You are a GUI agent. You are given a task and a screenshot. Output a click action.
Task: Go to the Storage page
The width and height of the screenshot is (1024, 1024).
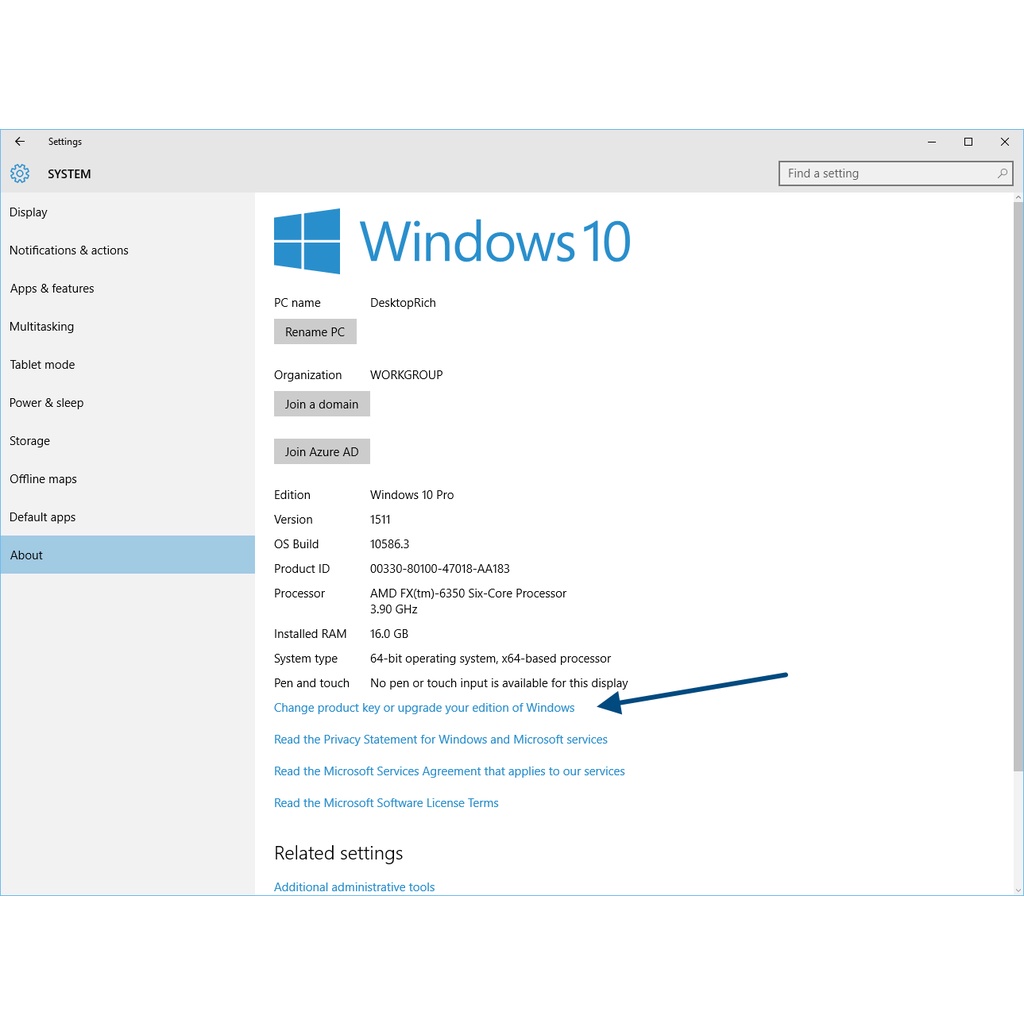pyautogui.click(x=30, y=441)
